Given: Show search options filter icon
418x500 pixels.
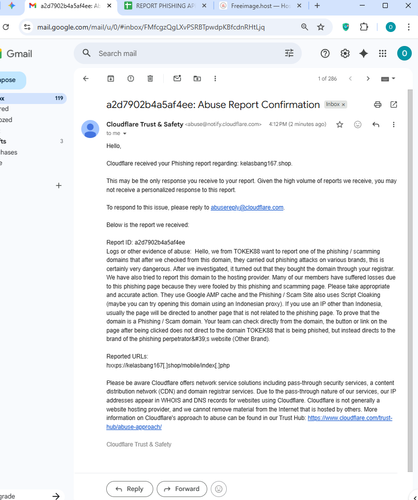Looking at the screenshot, I should [289, 53].
